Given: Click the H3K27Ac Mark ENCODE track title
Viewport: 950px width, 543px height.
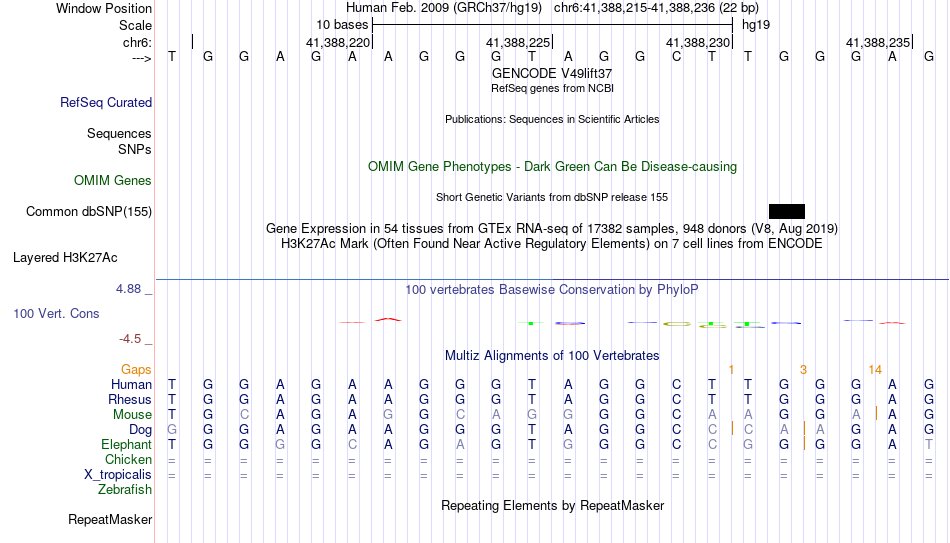Looking at the screenshot, I should [552, 244].
